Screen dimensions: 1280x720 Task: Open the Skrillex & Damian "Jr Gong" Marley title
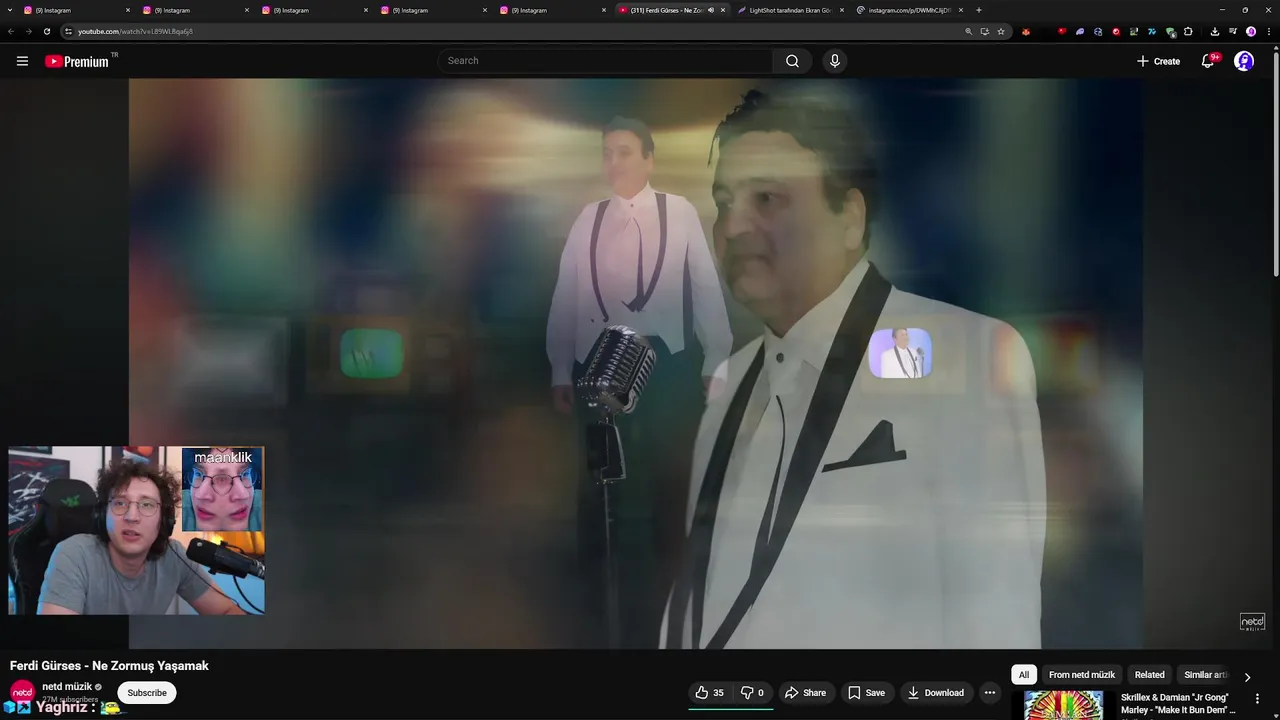pos(1178,704)
